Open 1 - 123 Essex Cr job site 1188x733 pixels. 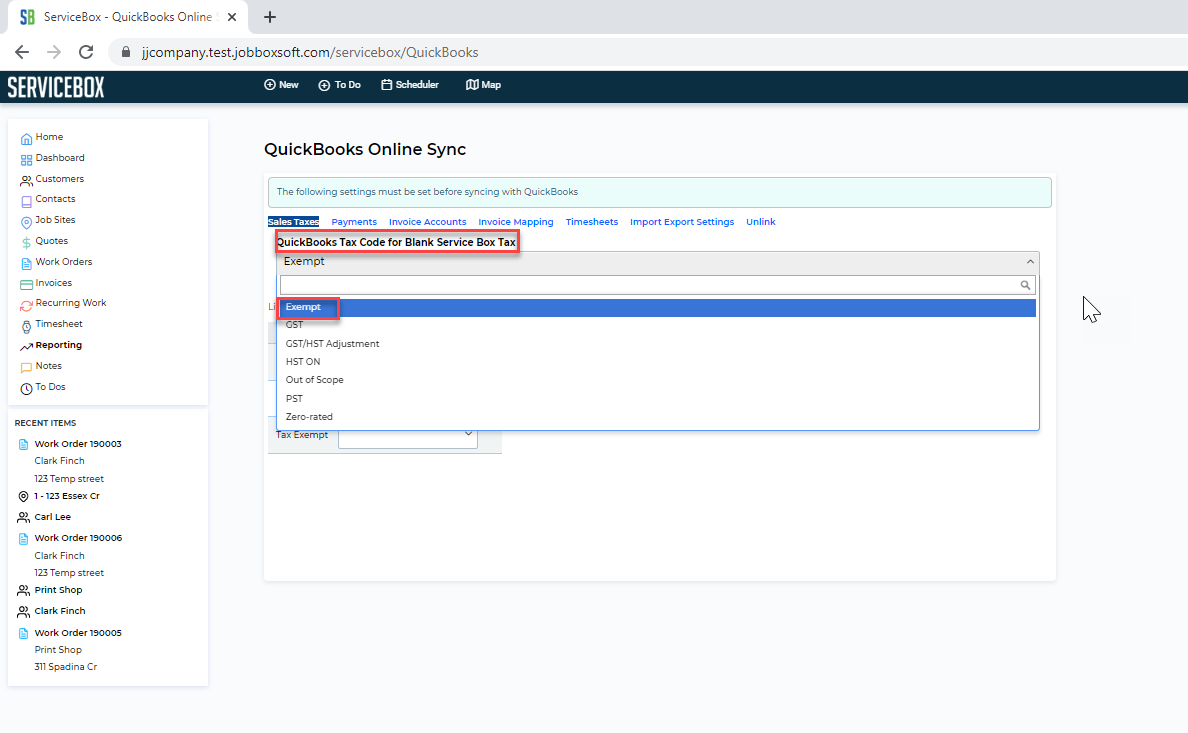pos(67,496)
